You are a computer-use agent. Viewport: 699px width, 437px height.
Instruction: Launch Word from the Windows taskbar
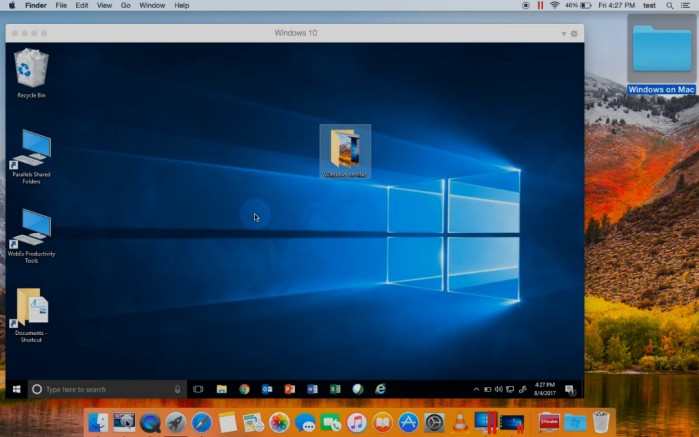point(312,389)
